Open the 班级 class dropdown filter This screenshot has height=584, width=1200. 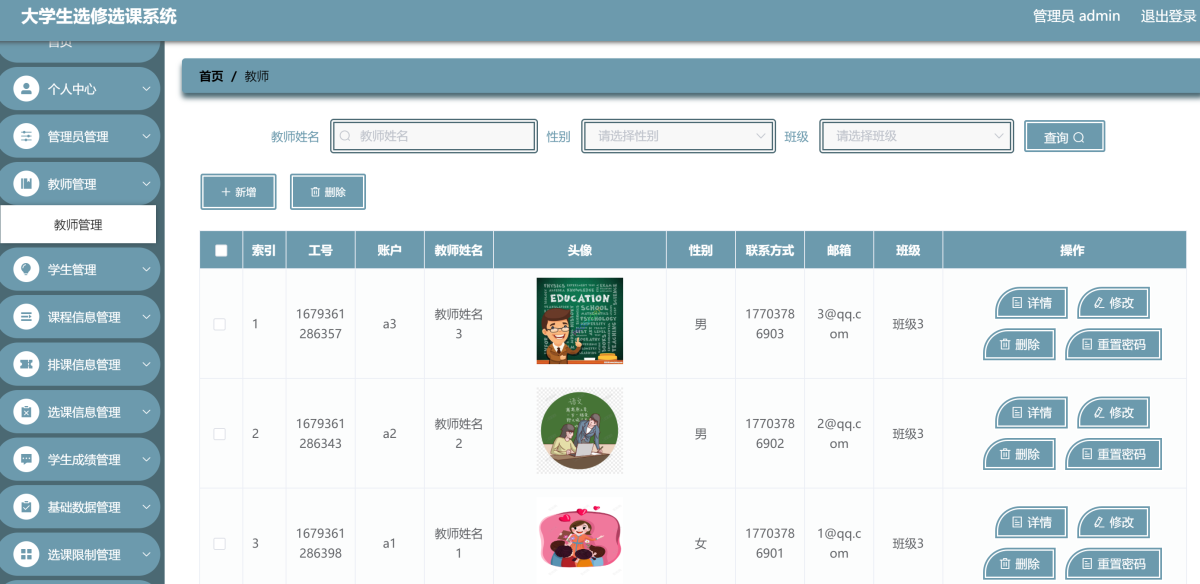(916, 137)
